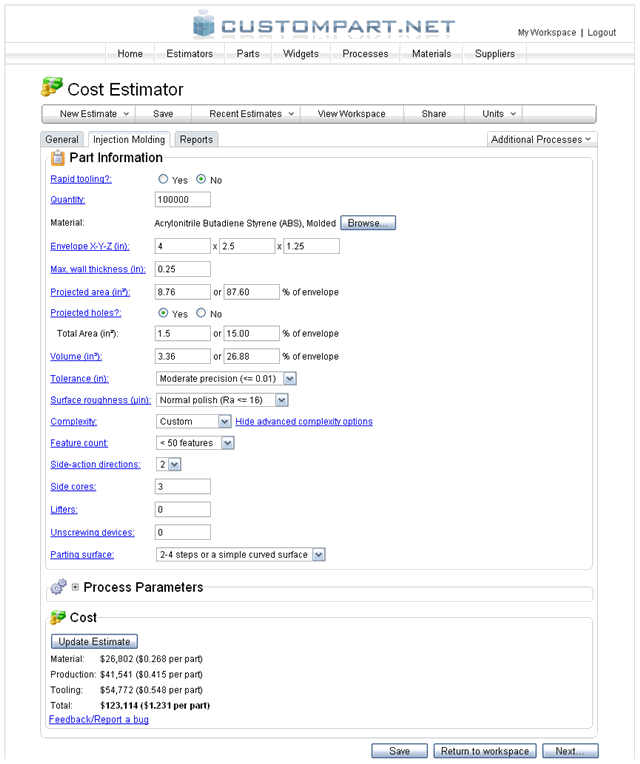Click the holes Total Area field
This screenshot has height=764, width=640.
tap(183, 333)
